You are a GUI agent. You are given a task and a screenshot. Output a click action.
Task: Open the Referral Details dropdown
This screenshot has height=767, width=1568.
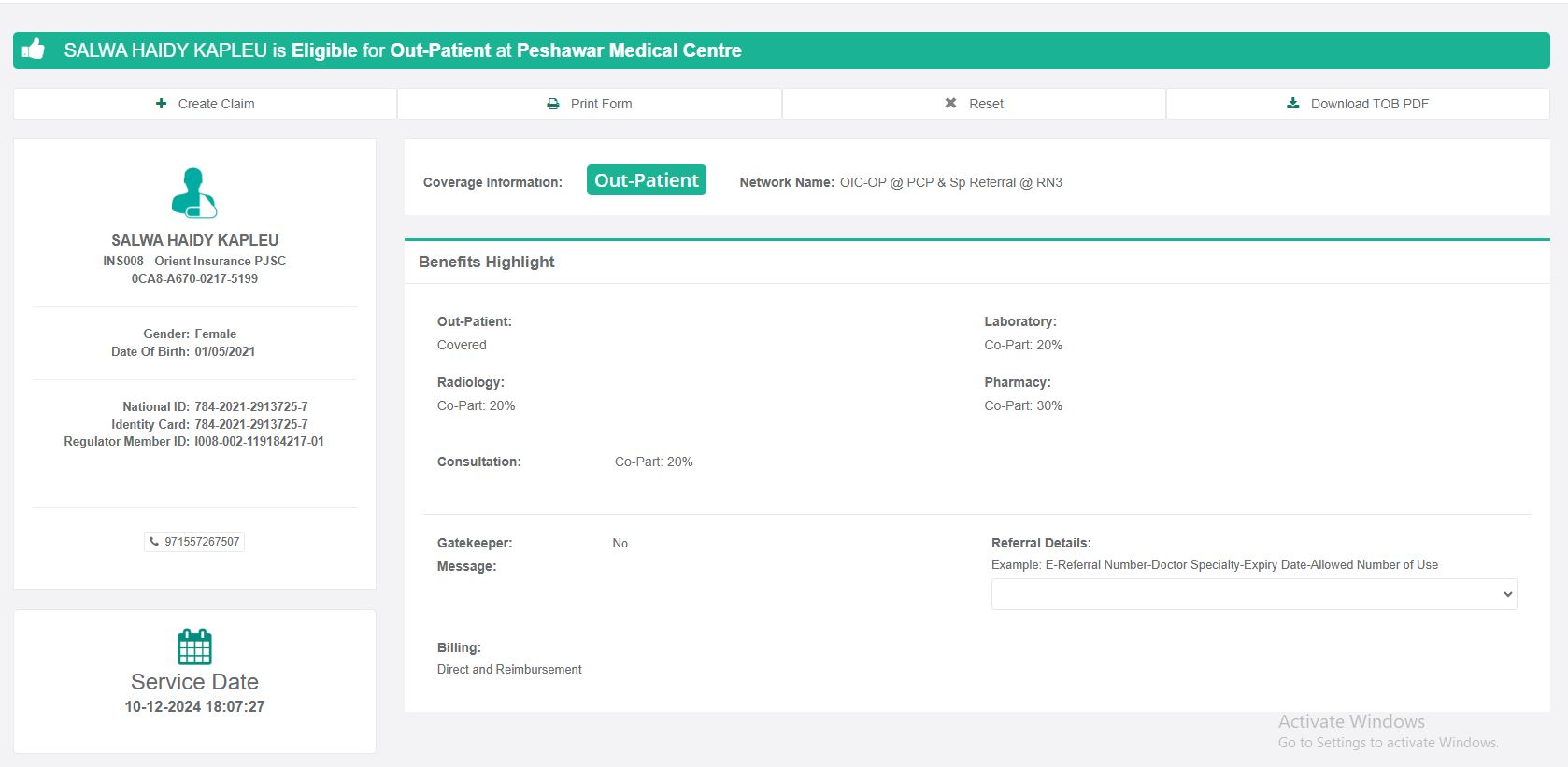coord(1252,594)
